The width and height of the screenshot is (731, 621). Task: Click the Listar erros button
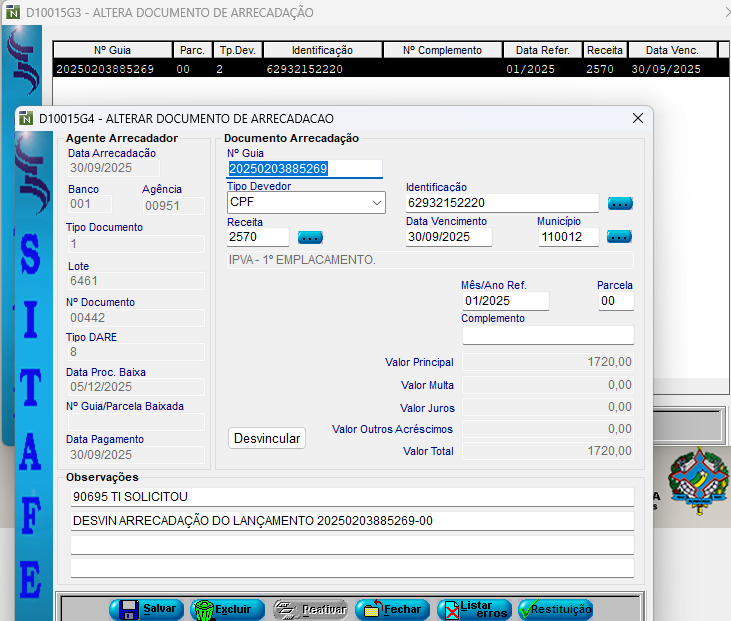pyautogui.click(x=475, y=609)
